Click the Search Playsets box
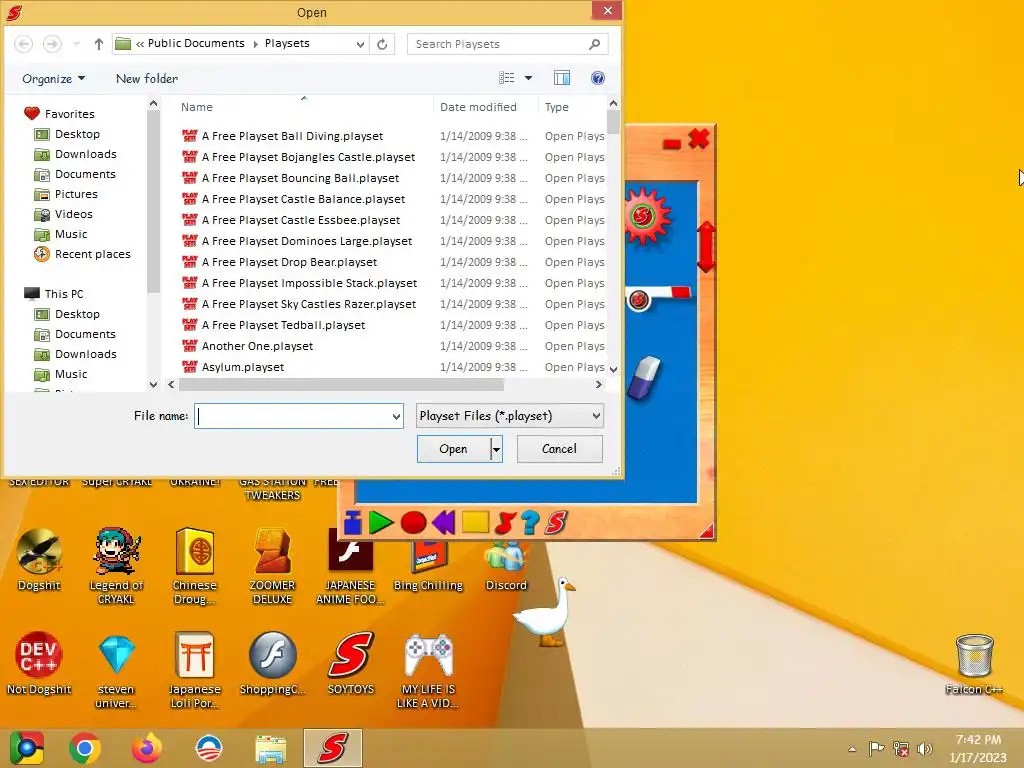The image size is (1024, 768). tap(500, 44)
